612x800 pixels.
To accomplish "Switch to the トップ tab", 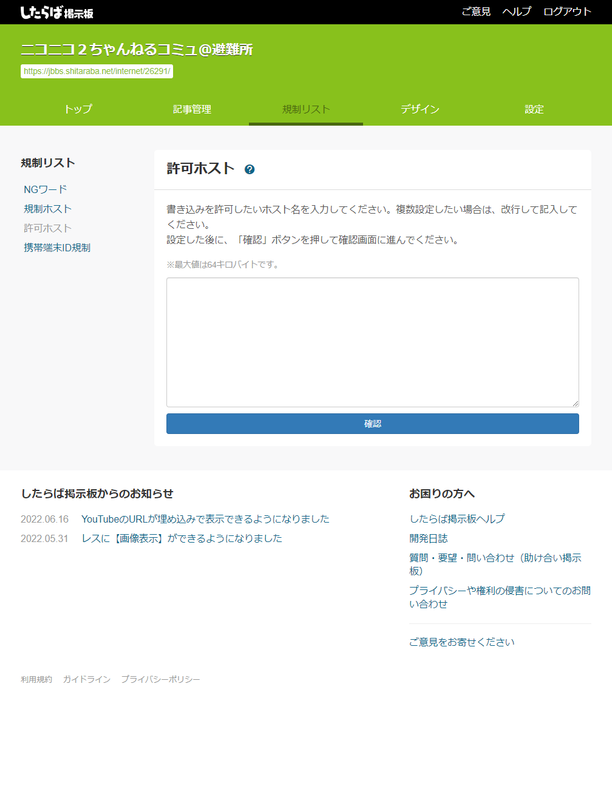I will [78, 109].
